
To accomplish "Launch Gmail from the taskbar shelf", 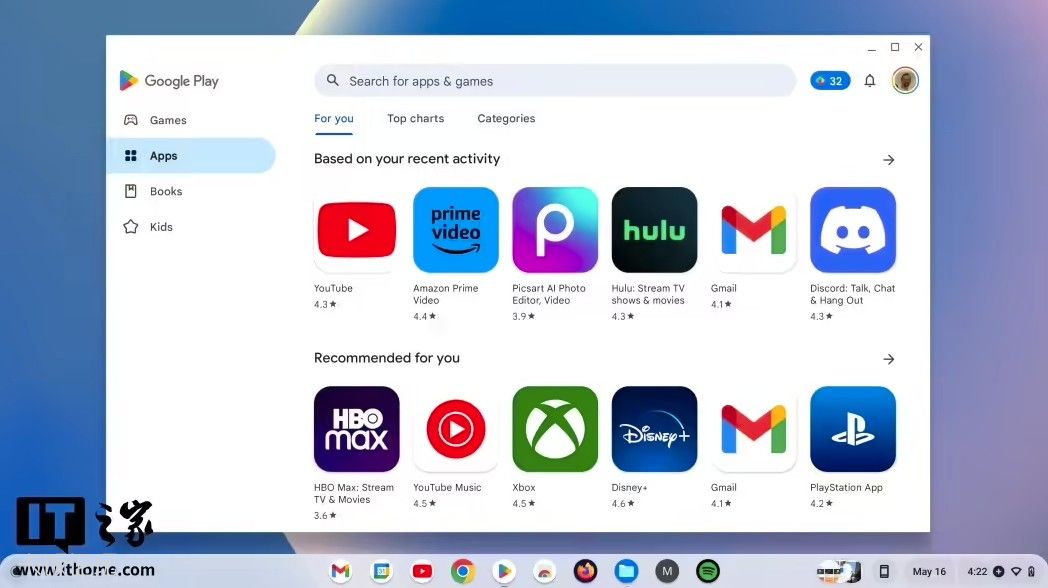I will tap(341, 571).
